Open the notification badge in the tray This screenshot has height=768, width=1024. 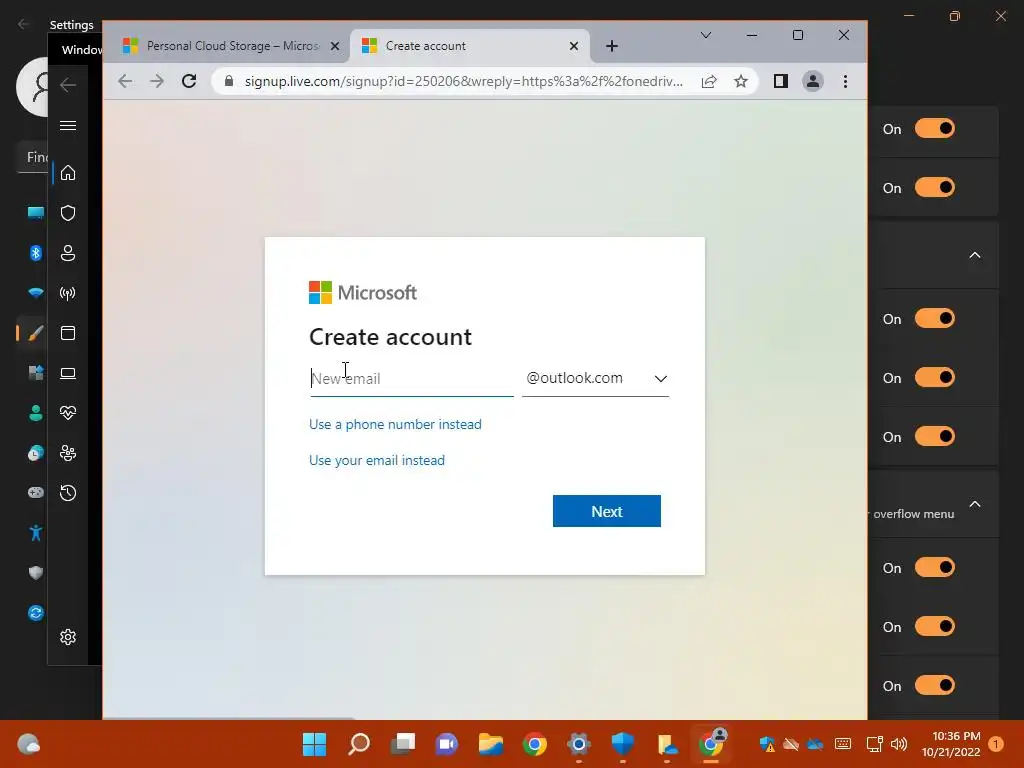pos(996,744)
